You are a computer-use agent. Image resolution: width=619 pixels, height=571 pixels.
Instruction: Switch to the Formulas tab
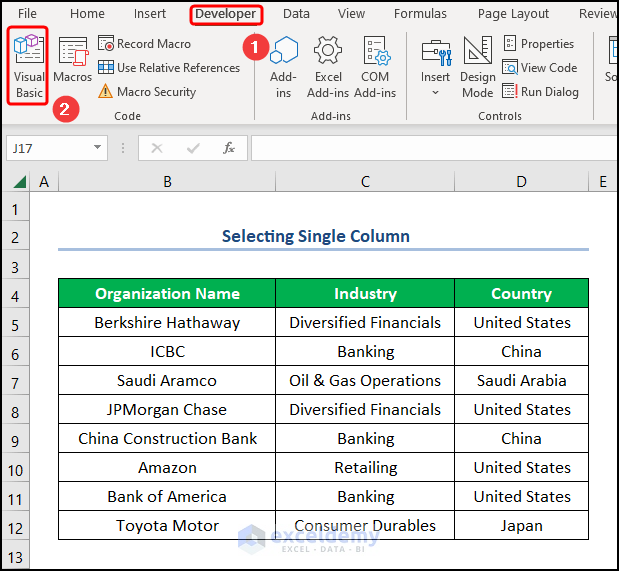(x=420, y=14)
